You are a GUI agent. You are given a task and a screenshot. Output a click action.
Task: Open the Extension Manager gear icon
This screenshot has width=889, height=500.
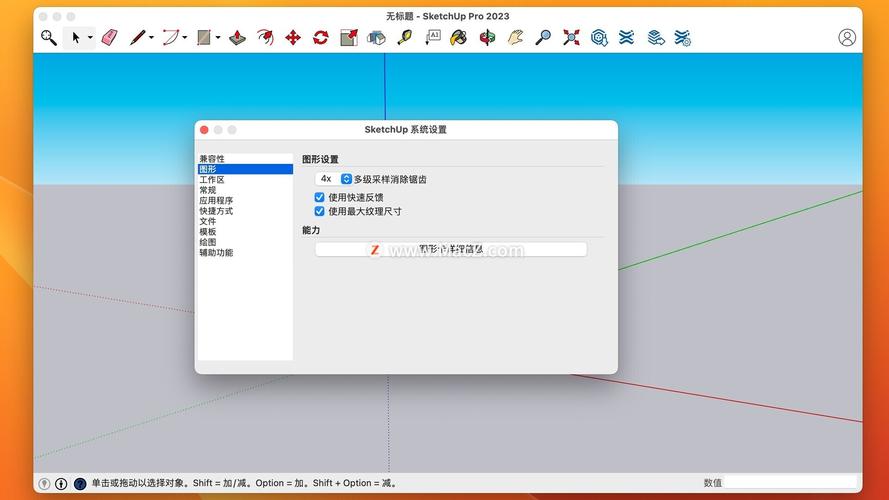click(683, 38)
